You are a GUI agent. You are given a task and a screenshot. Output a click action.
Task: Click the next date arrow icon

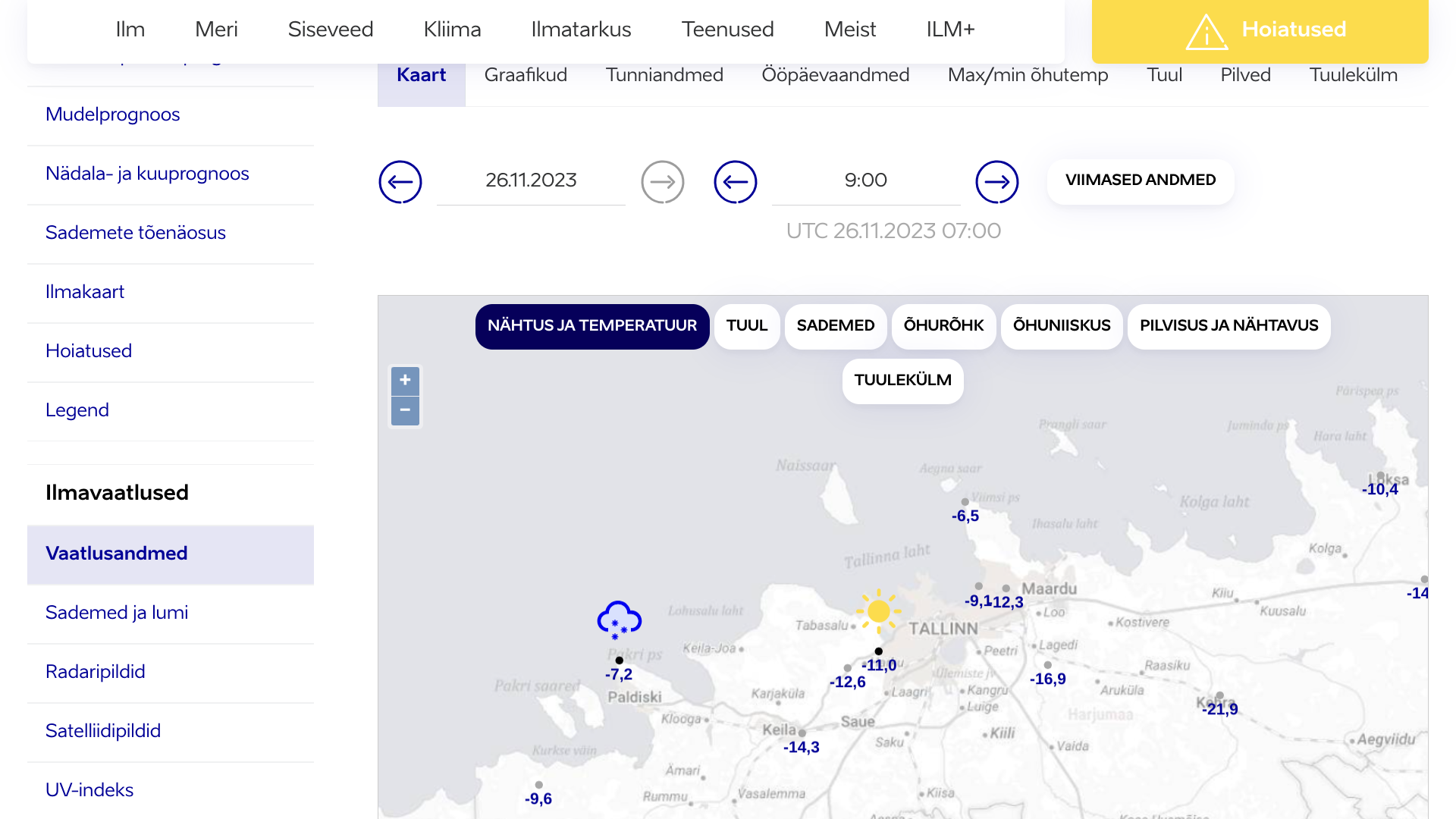point(662,182)
